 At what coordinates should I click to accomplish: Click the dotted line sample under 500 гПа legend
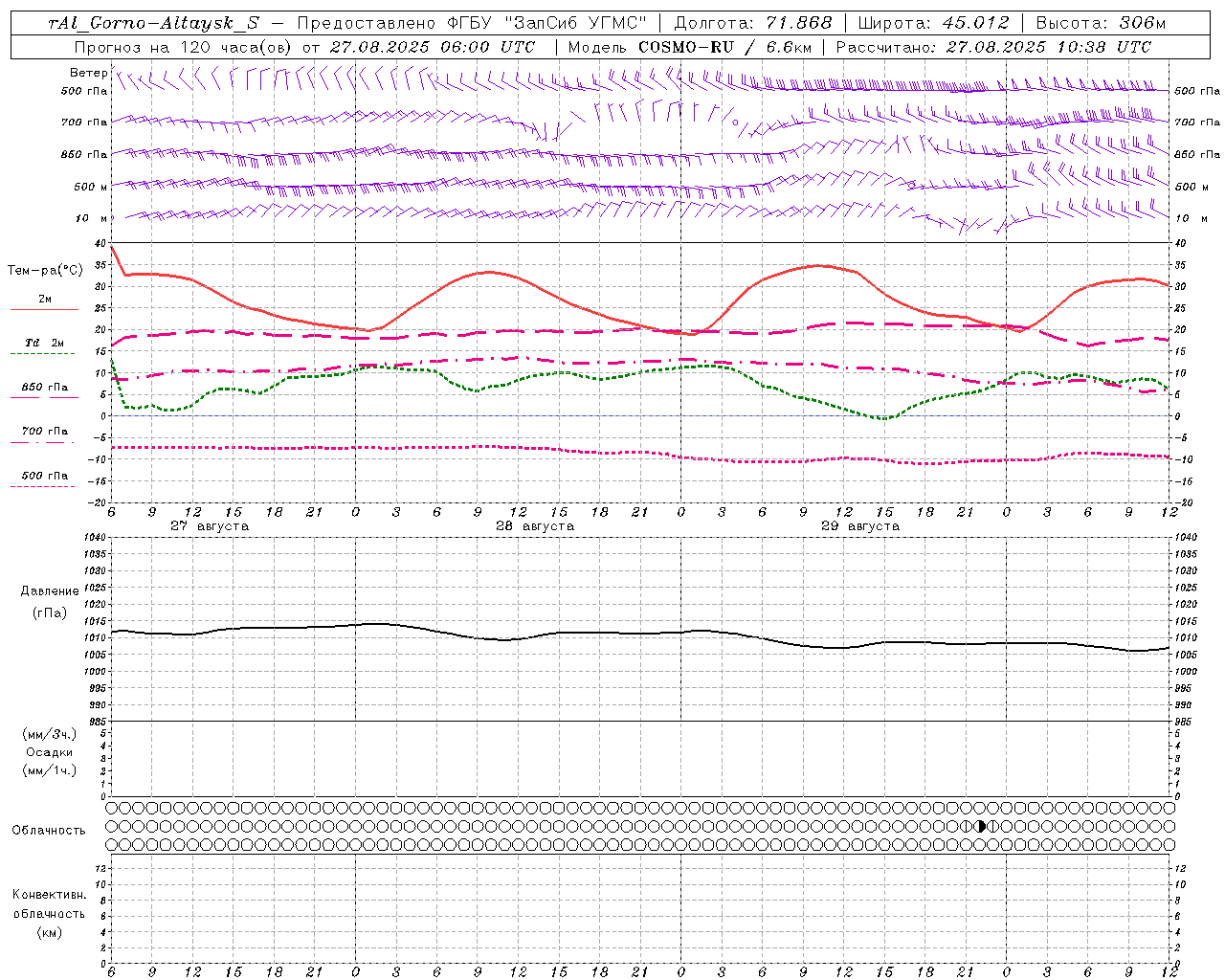(x=42, y=487)
